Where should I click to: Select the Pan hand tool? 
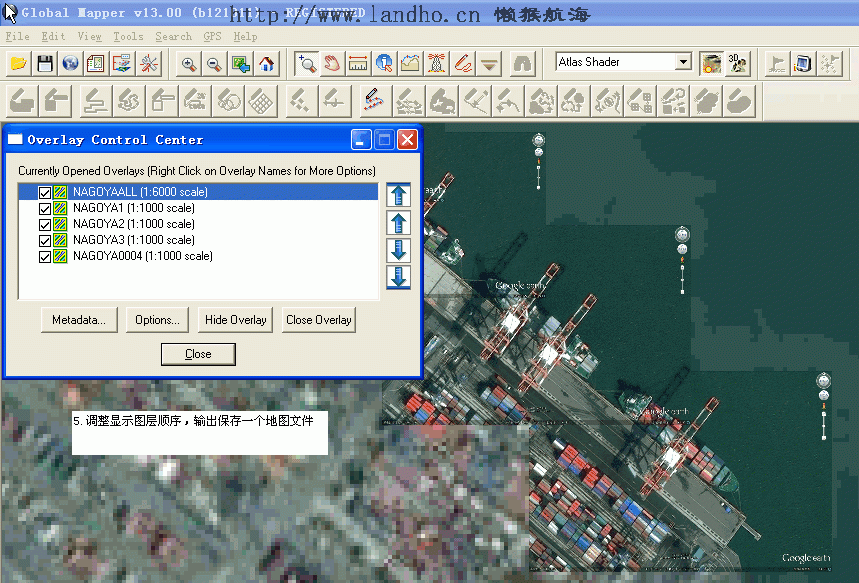tap(332, 64)
